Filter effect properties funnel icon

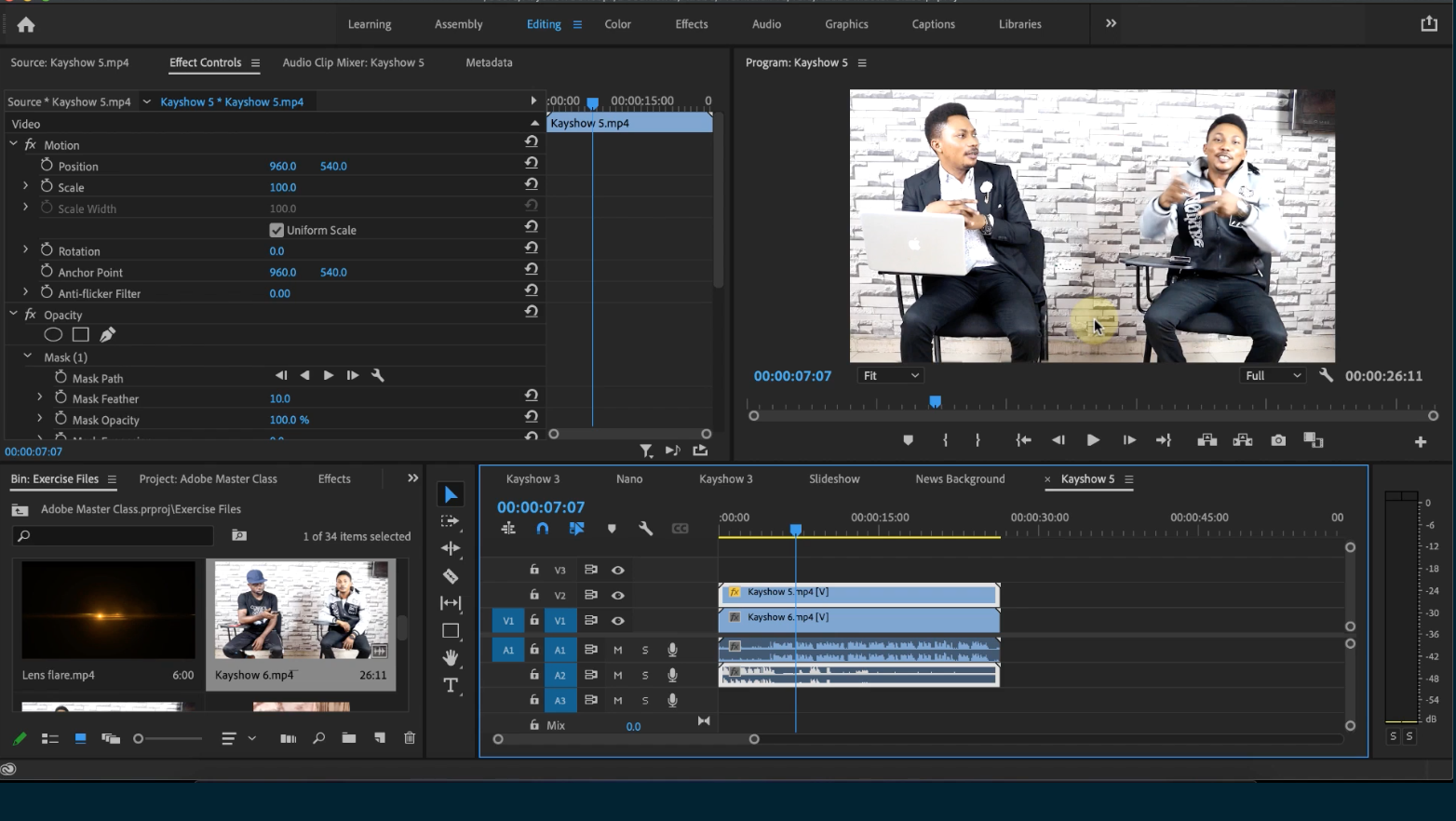(646, 451)
